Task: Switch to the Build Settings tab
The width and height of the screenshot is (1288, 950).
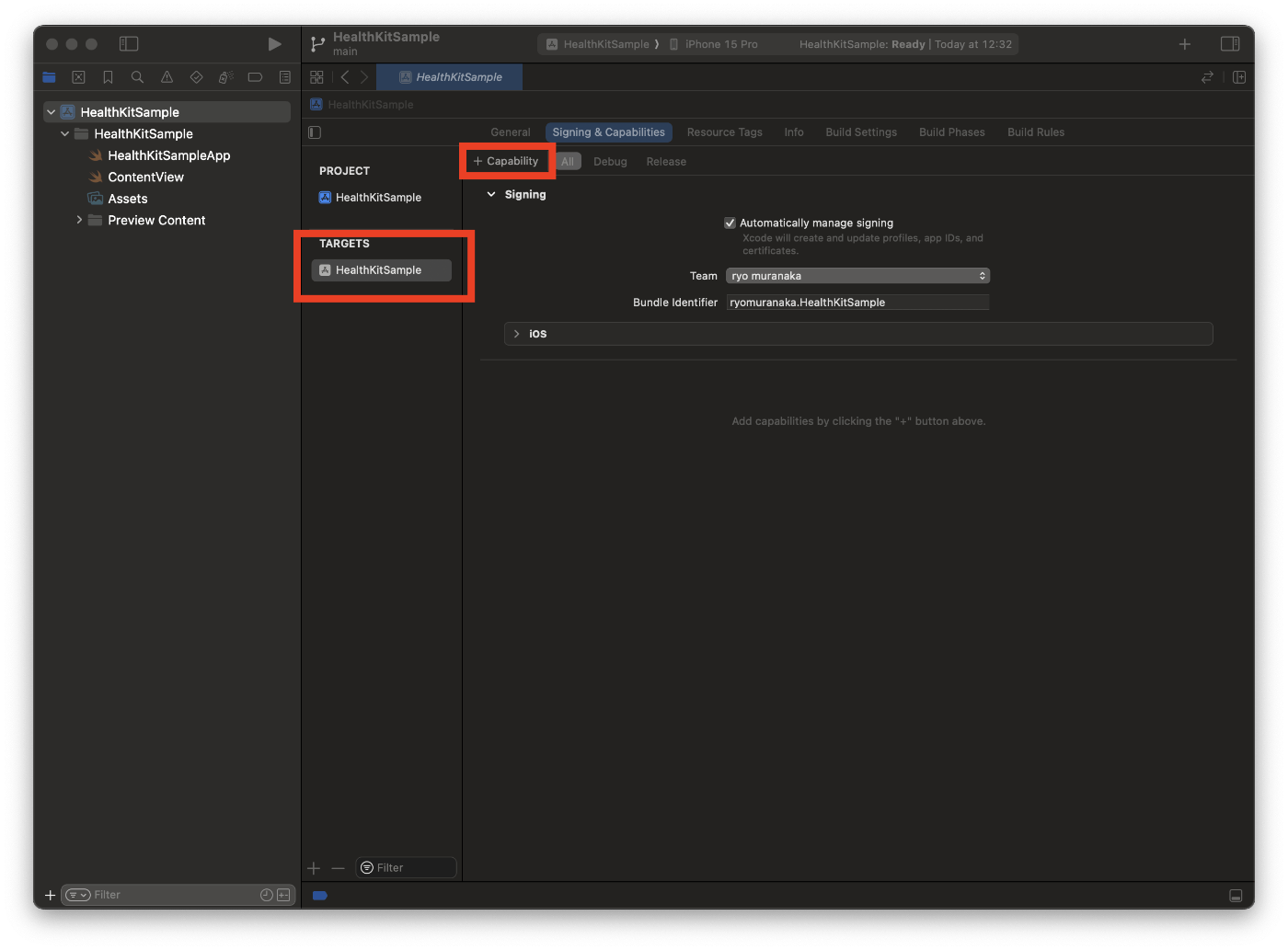Action: tap(861, 132)
